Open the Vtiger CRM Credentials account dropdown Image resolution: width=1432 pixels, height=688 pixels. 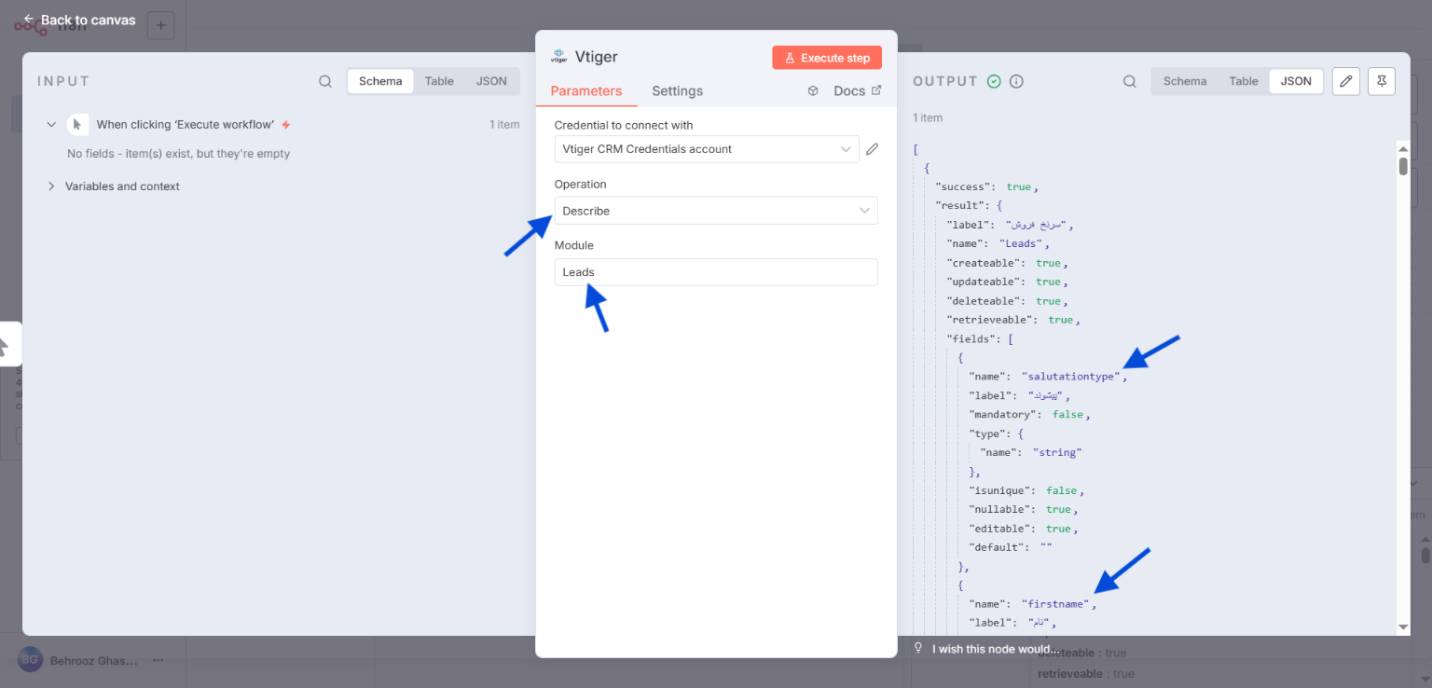tap(705, 149)
